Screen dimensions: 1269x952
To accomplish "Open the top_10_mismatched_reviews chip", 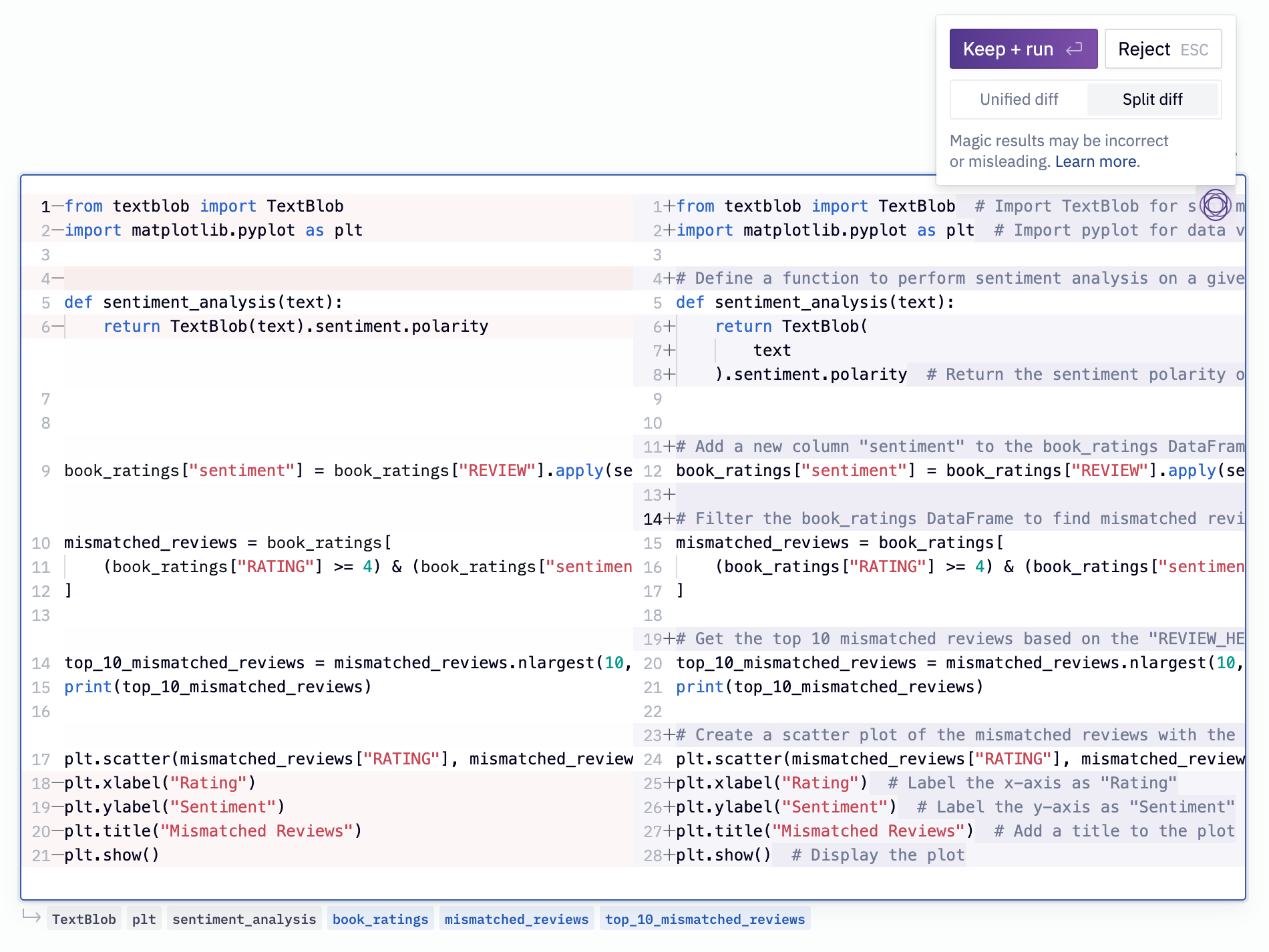I will (705, 919).
